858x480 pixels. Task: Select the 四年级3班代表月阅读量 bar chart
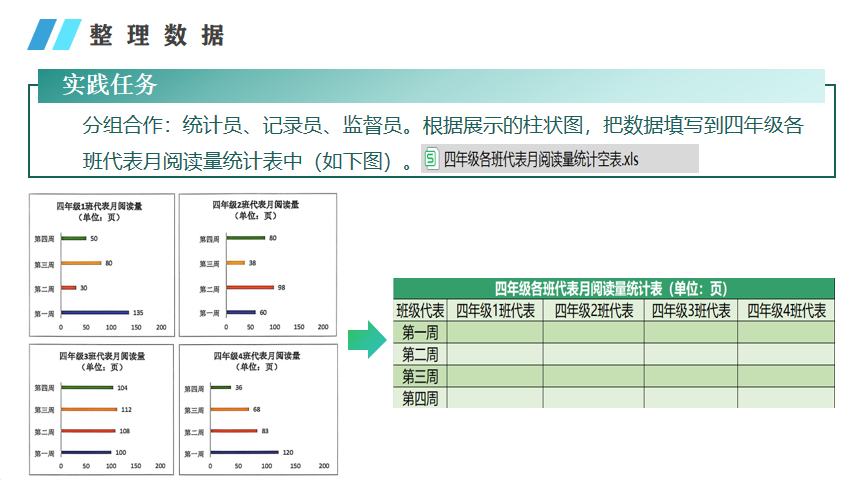pyautogui.click(x=101, y=410)
